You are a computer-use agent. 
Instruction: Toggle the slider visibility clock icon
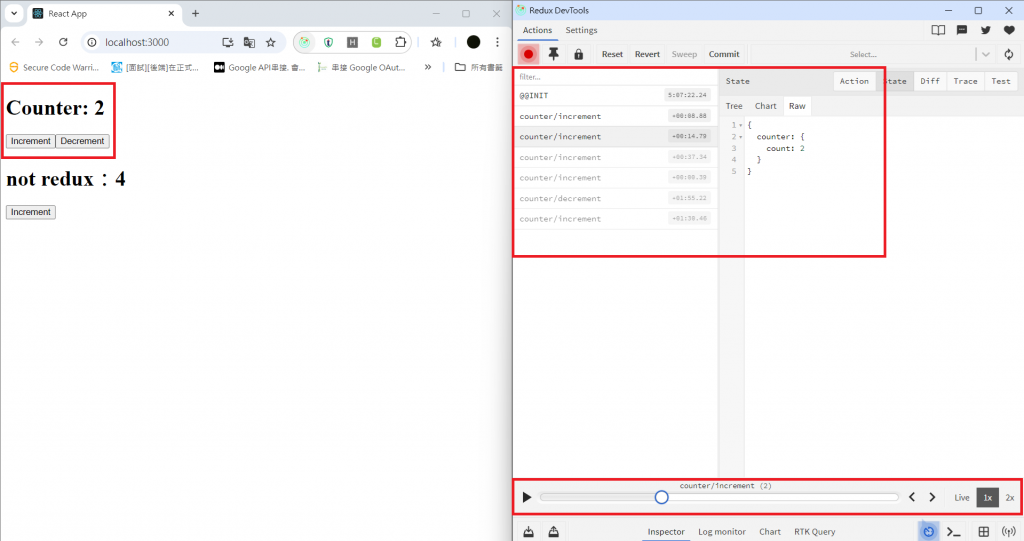pyautogui.click(x=929, y=532)
